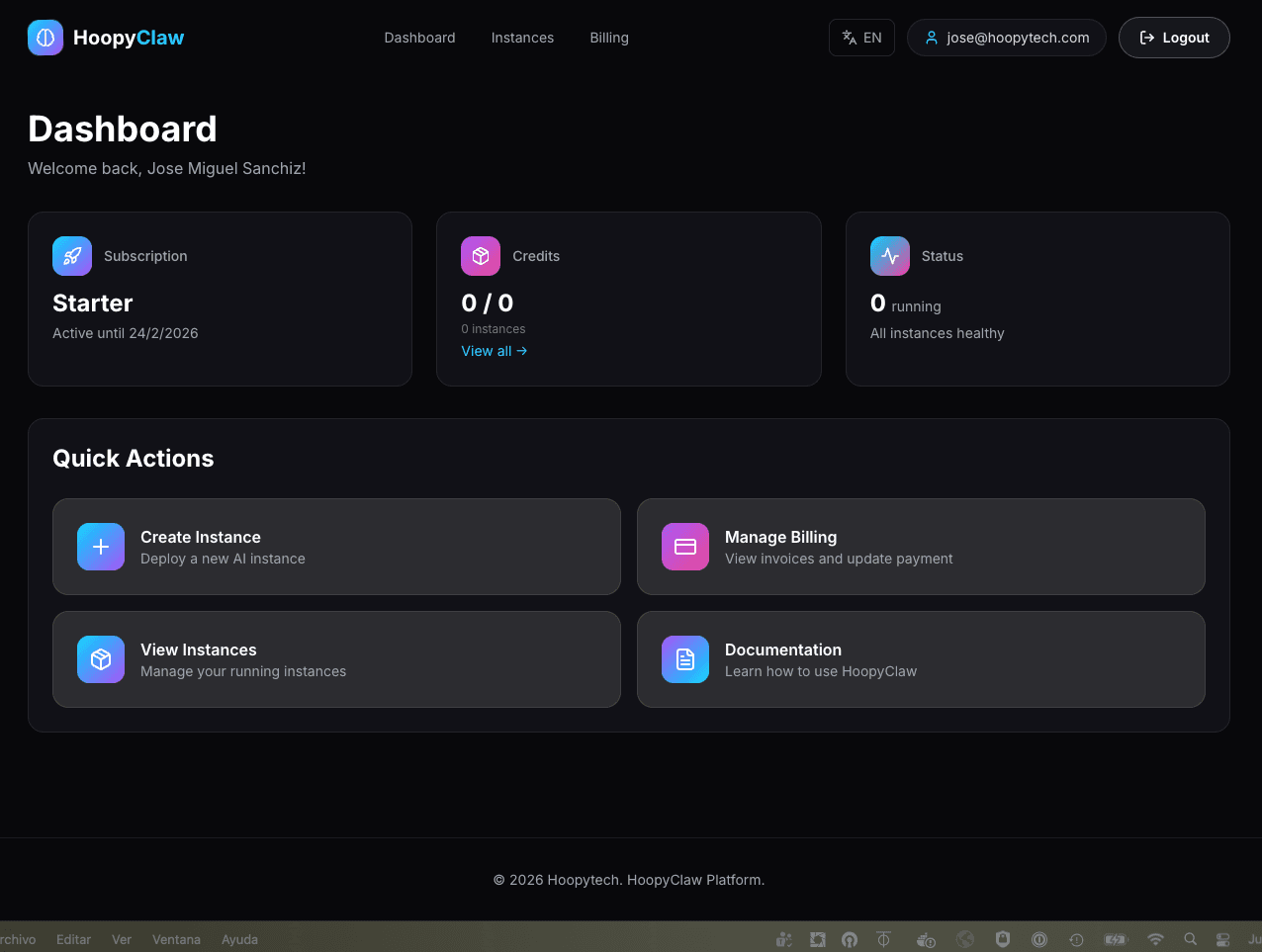Viewport: 1262px width, 952px height.
Task: Open the EN language selector
Action: (861, 37)
